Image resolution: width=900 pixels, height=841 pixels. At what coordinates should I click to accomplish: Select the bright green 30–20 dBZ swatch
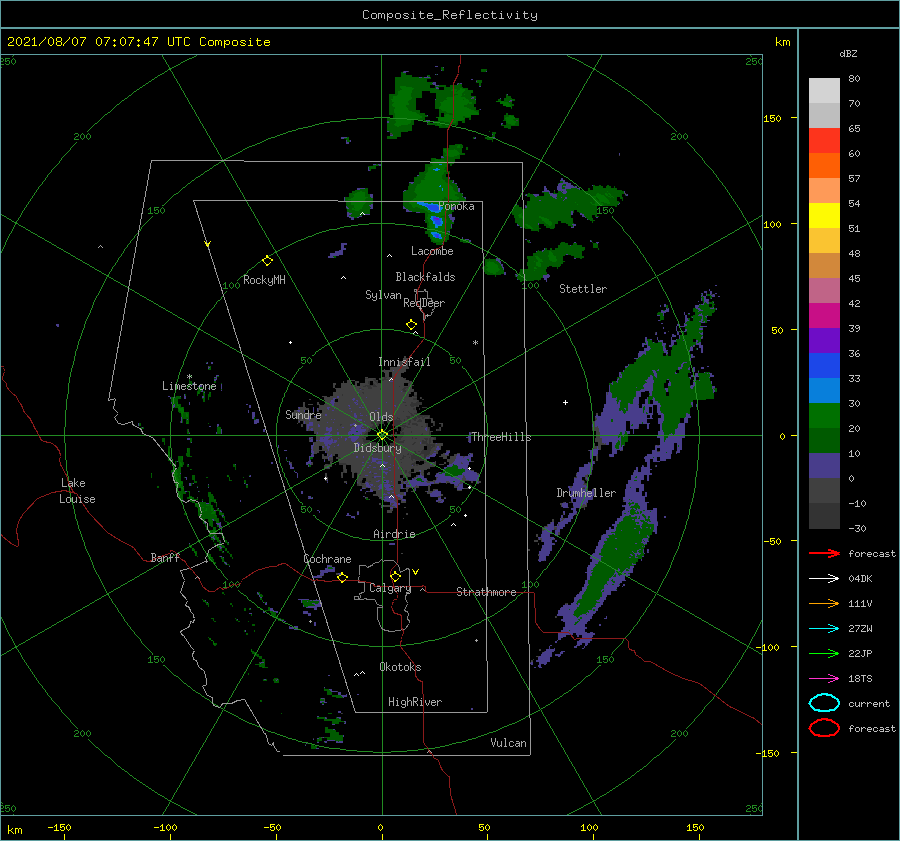[824, 415]
